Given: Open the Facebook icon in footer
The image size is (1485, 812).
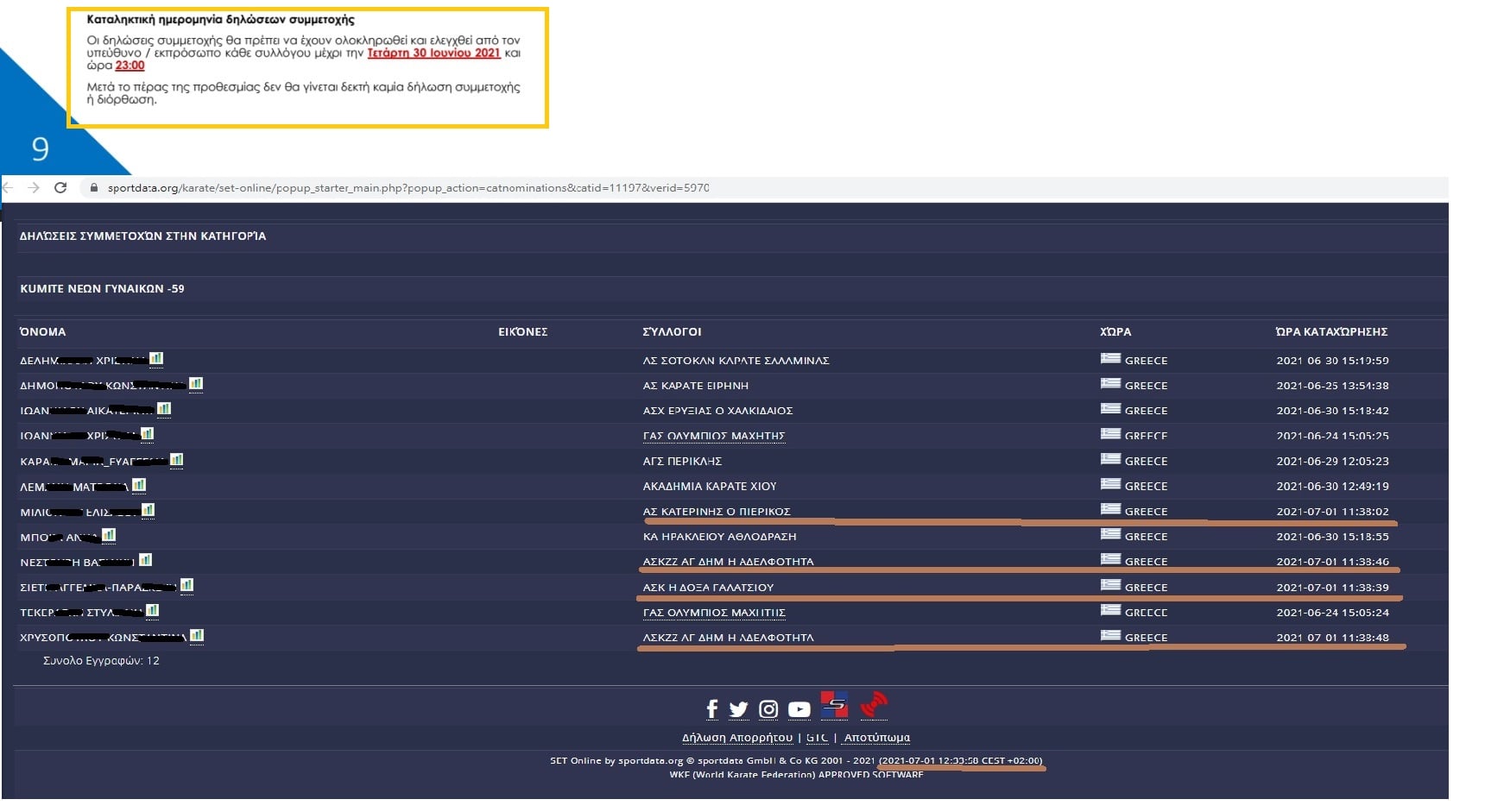Looking at the screenshot, I should pos(711,709).
